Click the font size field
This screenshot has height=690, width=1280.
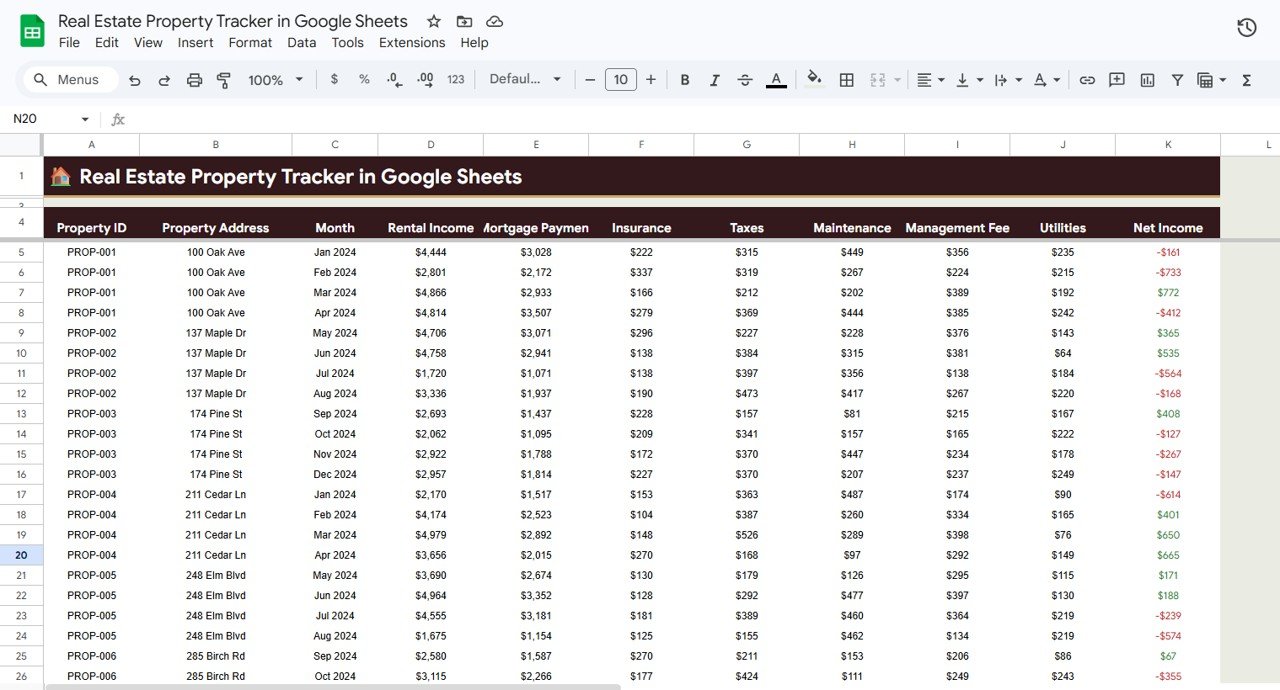point(621,79)
